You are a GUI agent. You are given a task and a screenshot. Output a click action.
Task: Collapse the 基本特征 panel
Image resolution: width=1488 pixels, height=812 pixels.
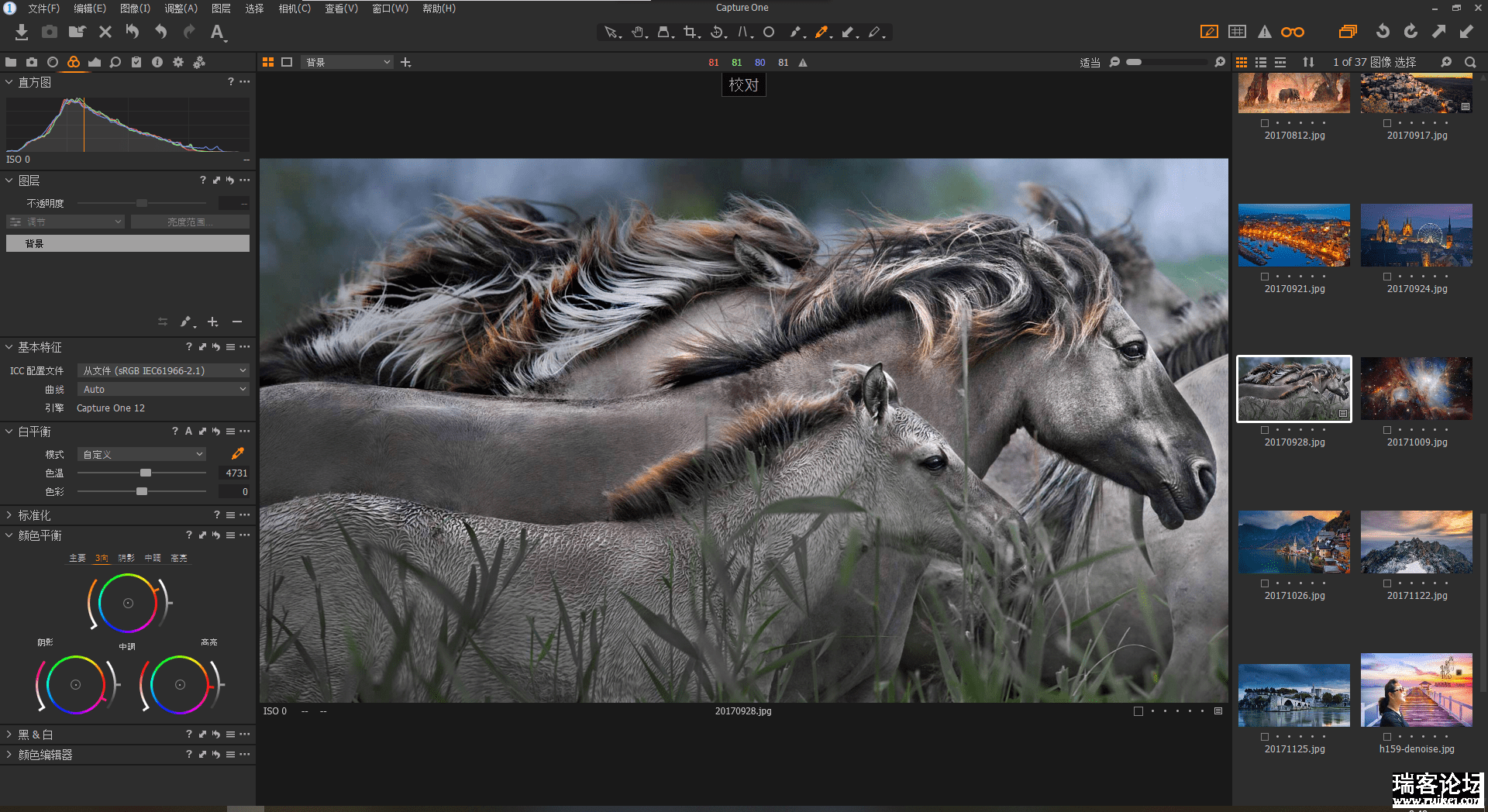(x=9, y=348)
